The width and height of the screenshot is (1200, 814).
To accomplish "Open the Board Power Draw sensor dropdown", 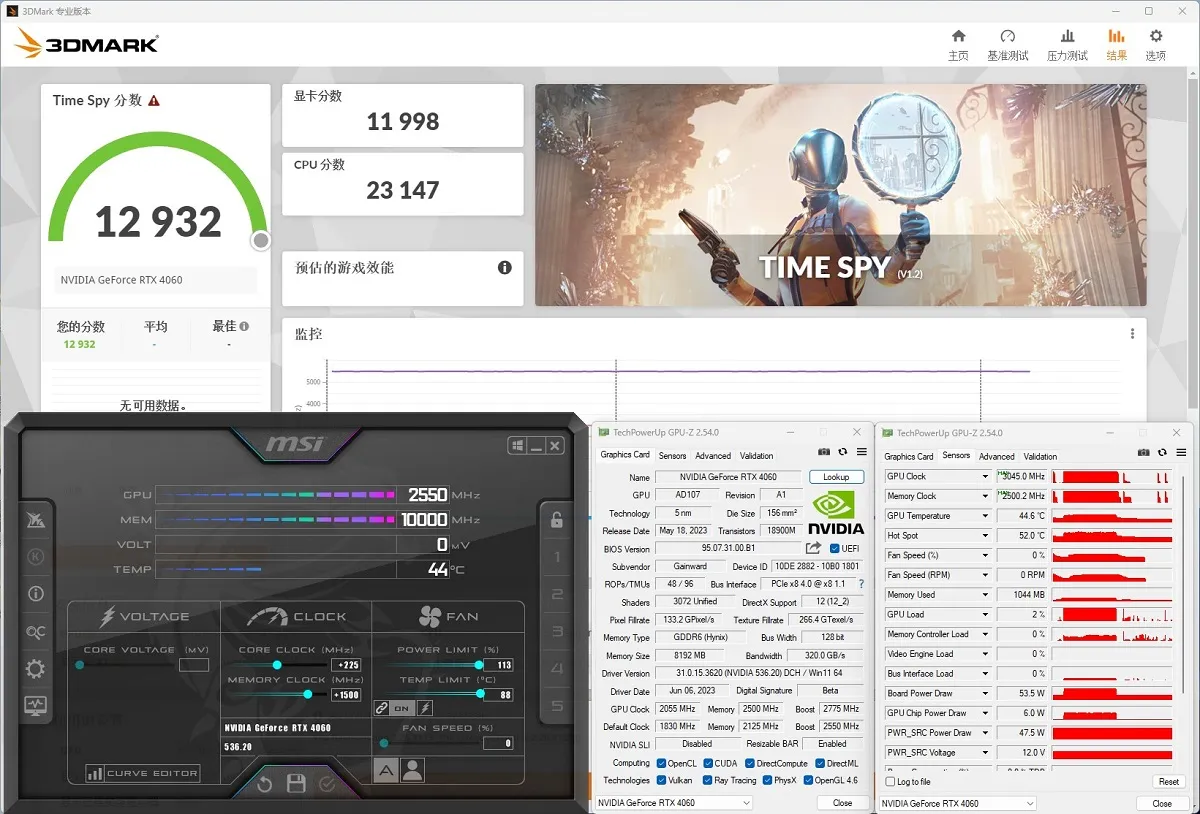I will click(985, 693).
